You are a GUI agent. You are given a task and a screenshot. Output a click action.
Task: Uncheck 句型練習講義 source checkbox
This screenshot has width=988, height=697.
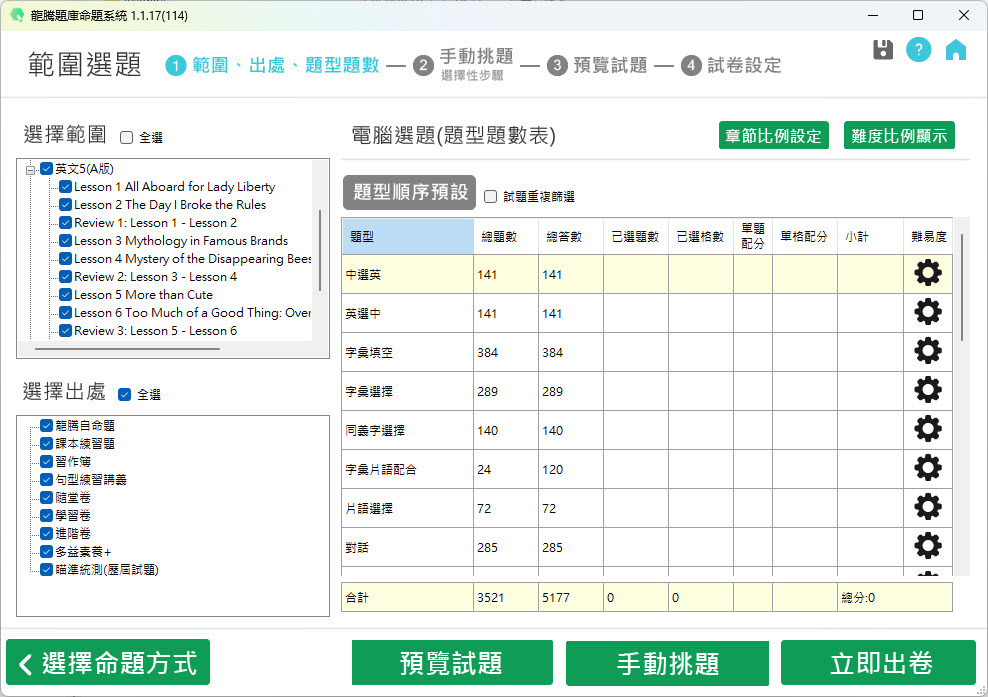coord(46,480)
